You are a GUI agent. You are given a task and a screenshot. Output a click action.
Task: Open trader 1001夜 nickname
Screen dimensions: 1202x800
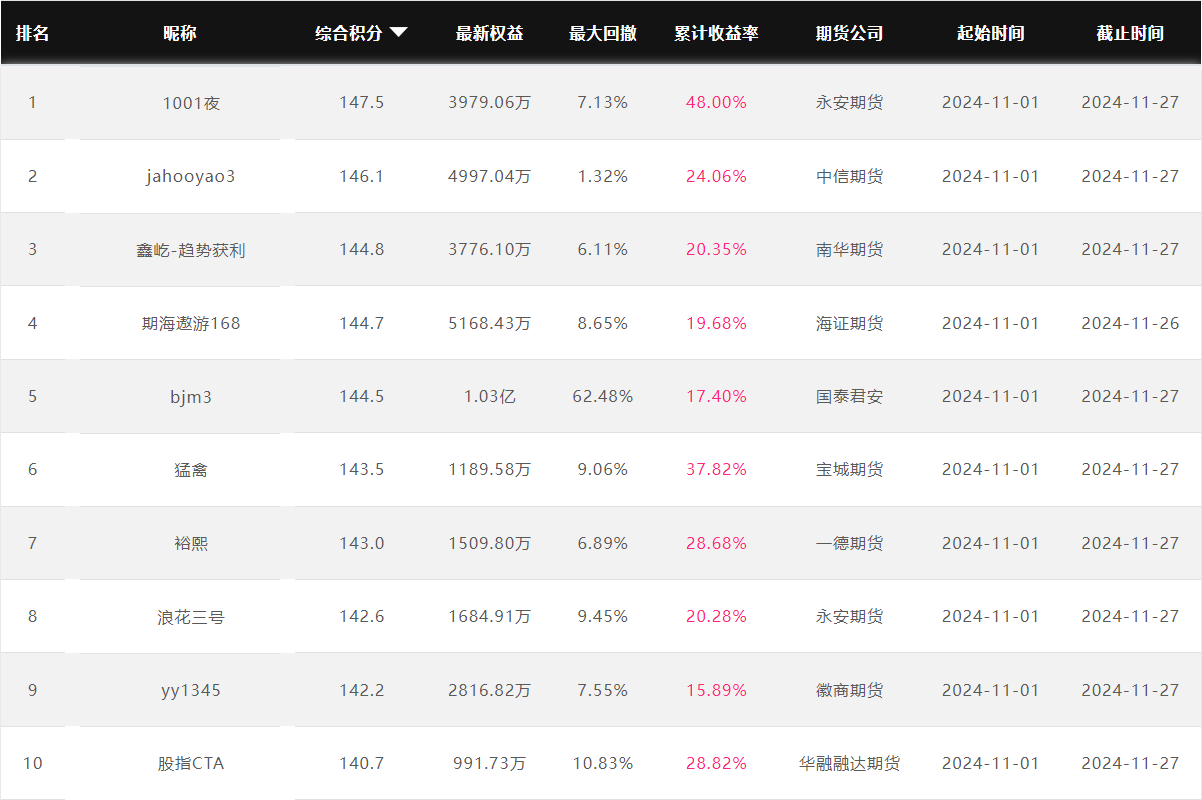point(191,102)
